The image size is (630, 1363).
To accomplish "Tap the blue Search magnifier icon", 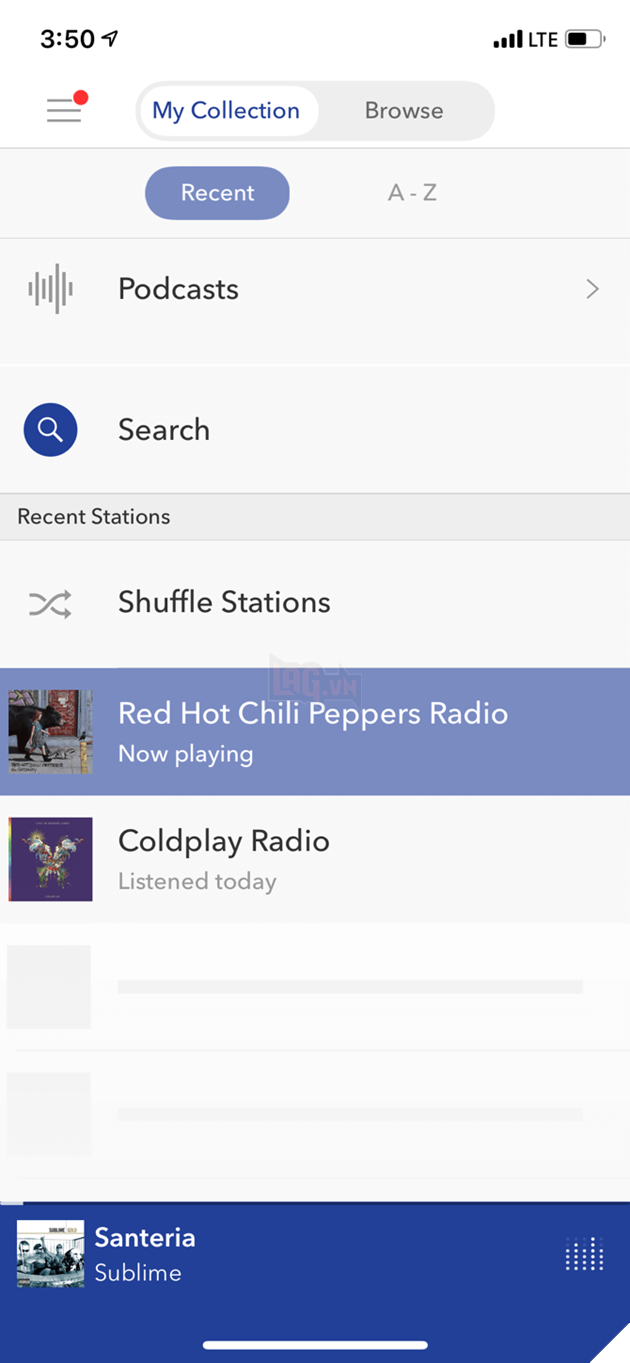I will (50, 430).
